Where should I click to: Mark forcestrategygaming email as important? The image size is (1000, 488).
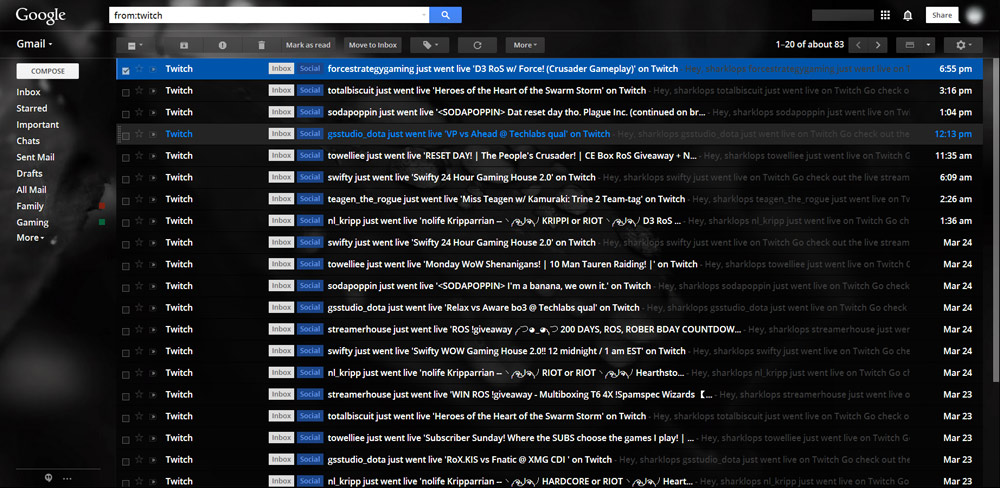click(x=153, y=69)
